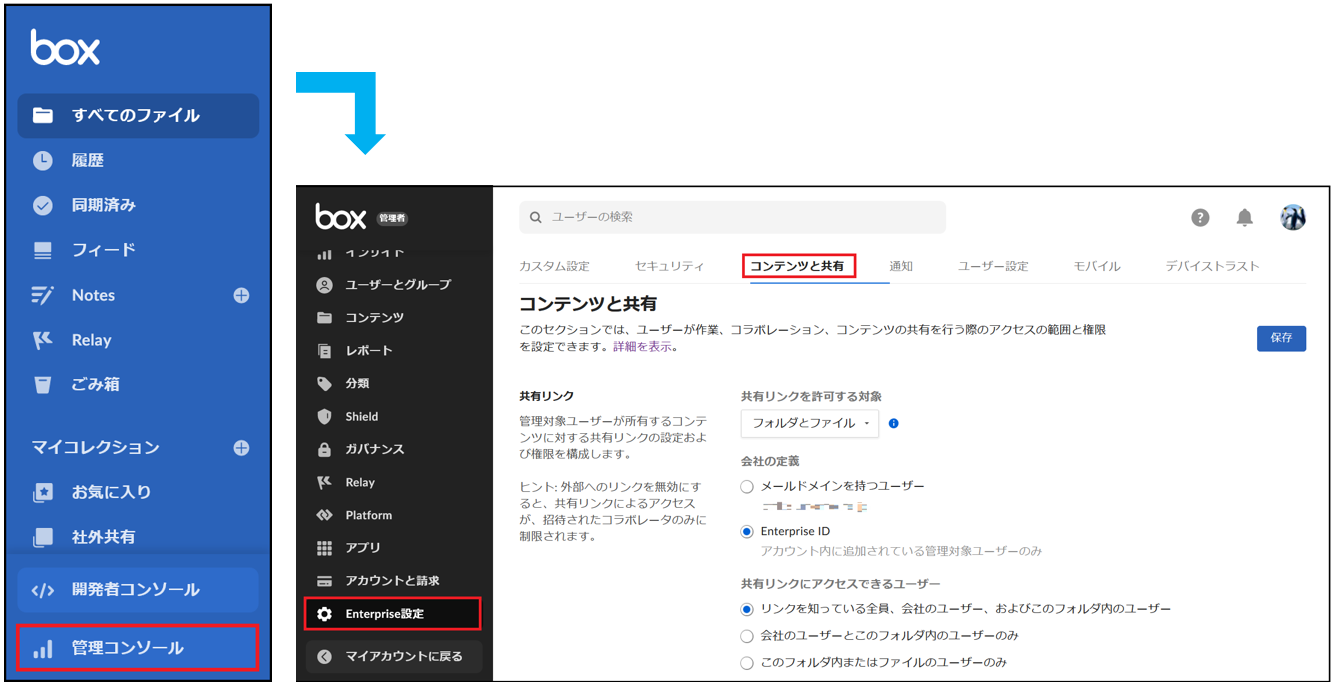The height and width of the screenshot is (687, 1335).
Task: Click the Enterprise設定 gear icon
Action: pos(324,614)
